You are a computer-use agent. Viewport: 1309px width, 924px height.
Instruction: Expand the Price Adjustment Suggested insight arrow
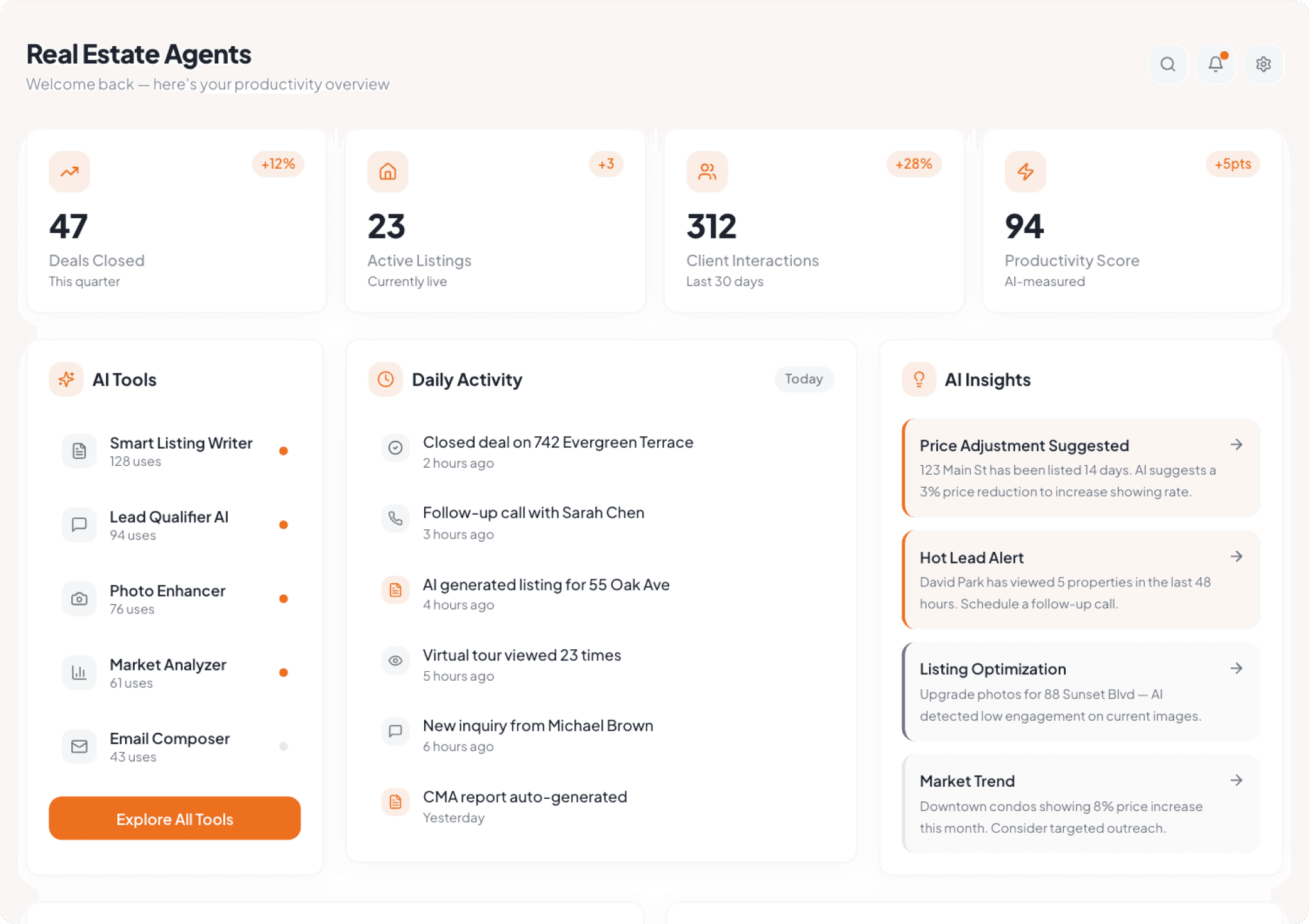click(x=1237, y=444)
